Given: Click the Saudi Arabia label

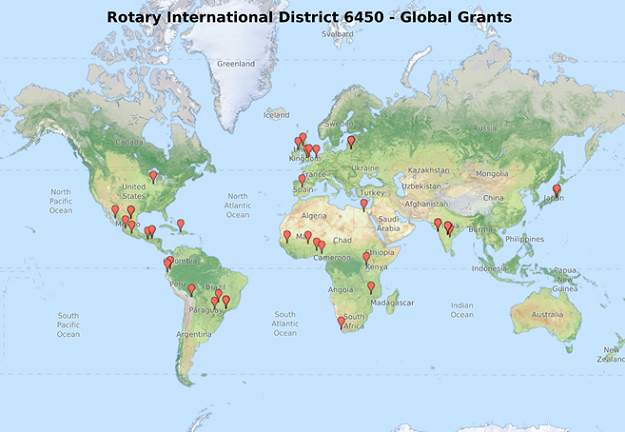Looking at the screenshot, I should pyautogui.click(x=388, y=224).
